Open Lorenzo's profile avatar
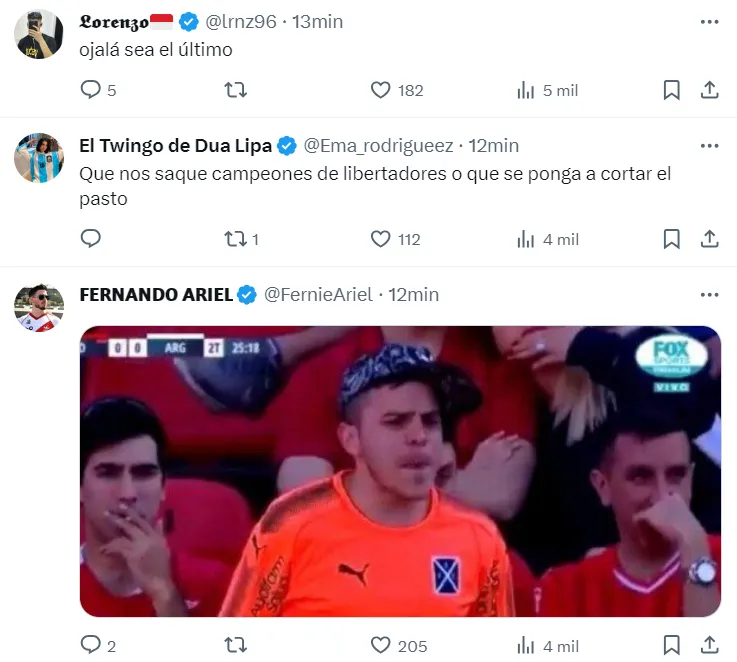 coord(39,34)
